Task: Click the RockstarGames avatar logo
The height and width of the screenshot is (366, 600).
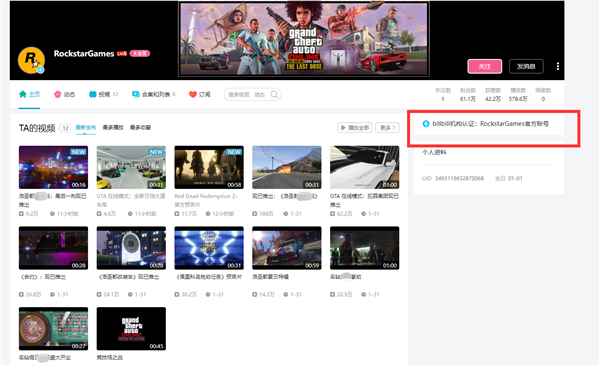Action: pyautogui.click(x=31, y=60)
